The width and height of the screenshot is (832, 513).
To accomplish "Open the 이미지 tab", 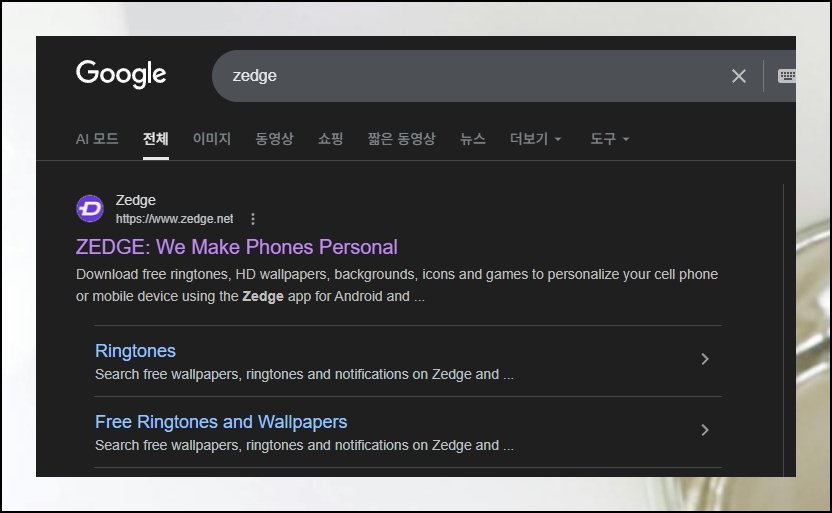I will point(212,139).
